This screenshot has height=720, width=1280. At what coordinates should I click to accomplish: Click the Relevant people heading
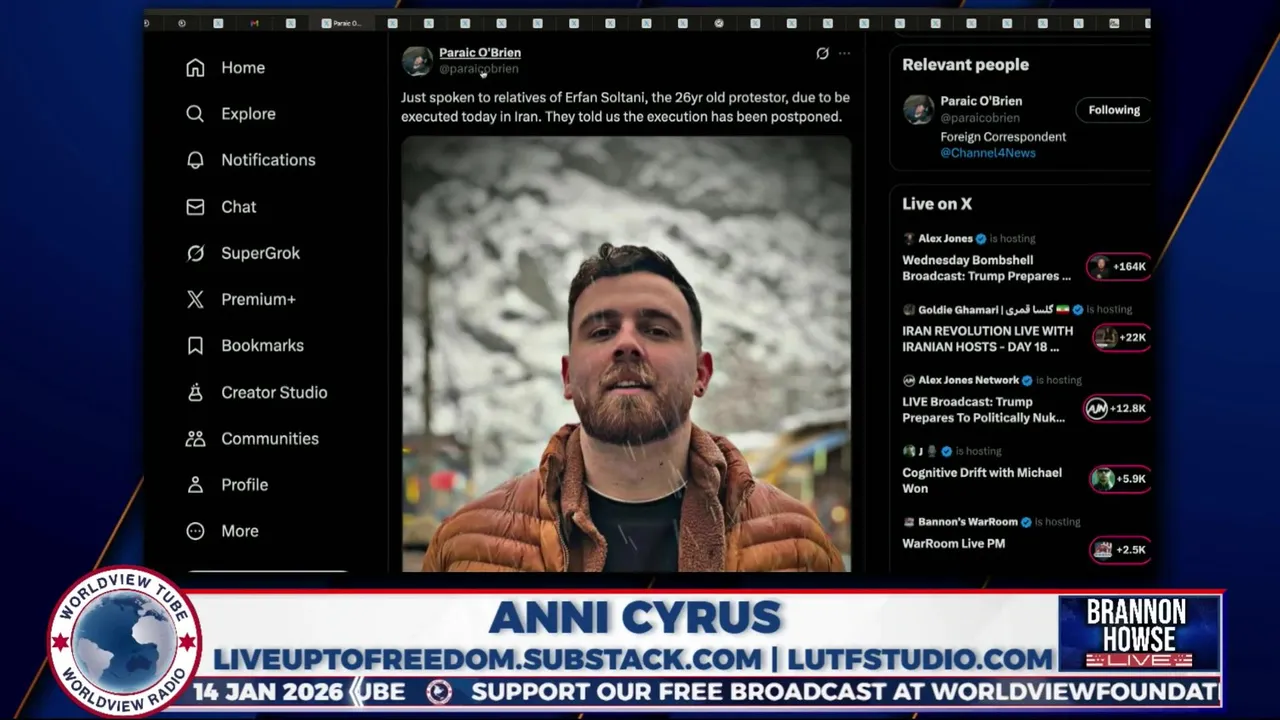click(x=965, y=65)
